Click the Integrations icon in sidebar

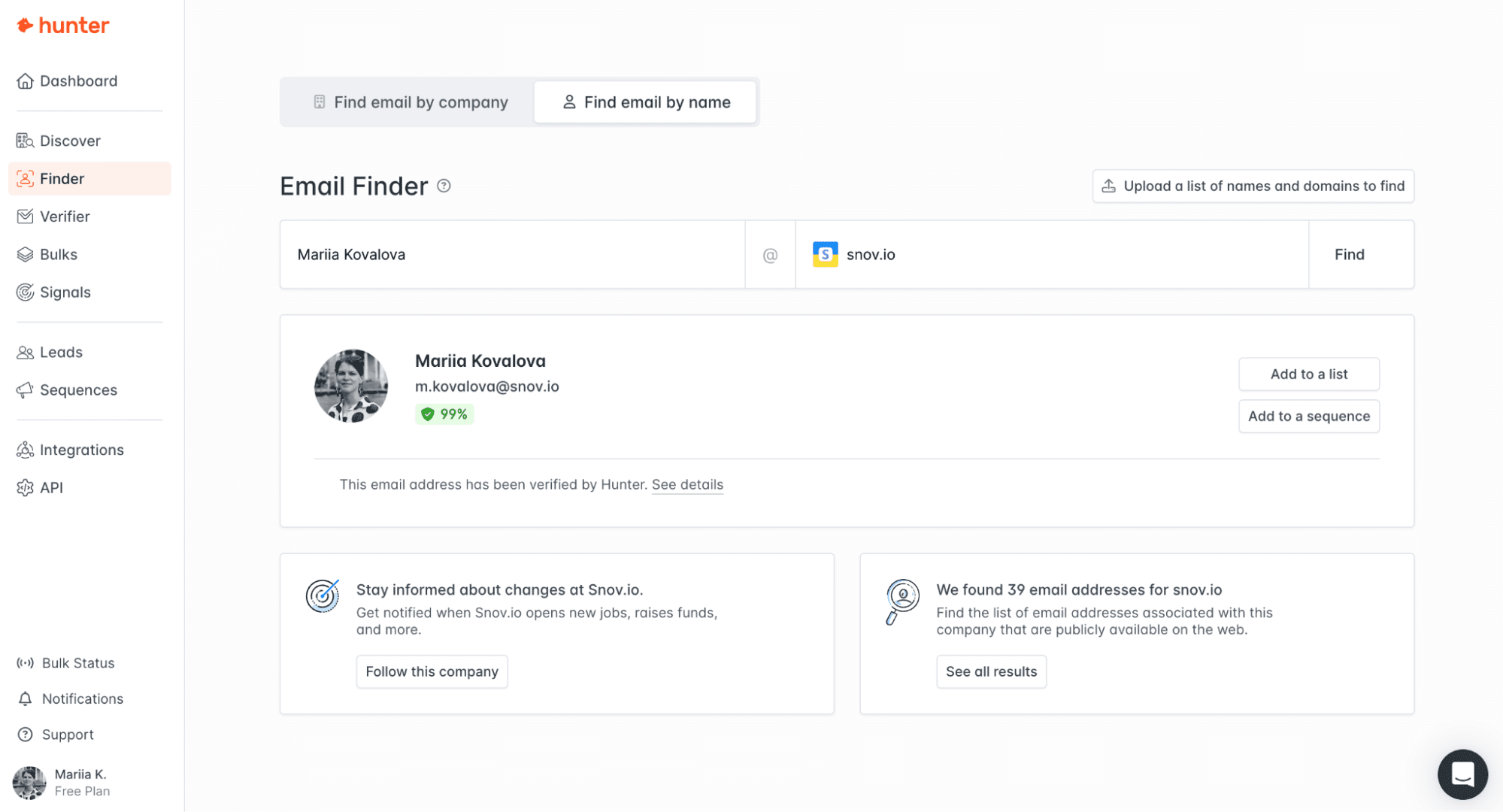point(25,450)
